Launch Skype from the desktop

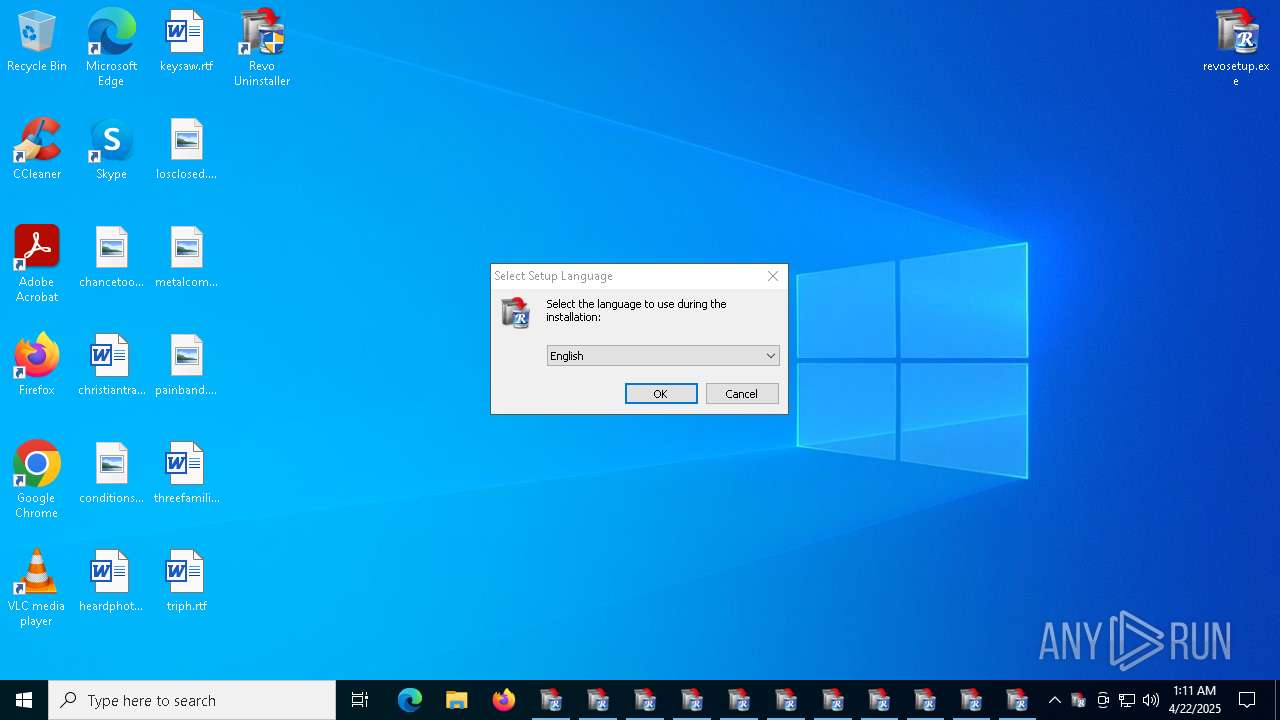click(x=111, y=150)
